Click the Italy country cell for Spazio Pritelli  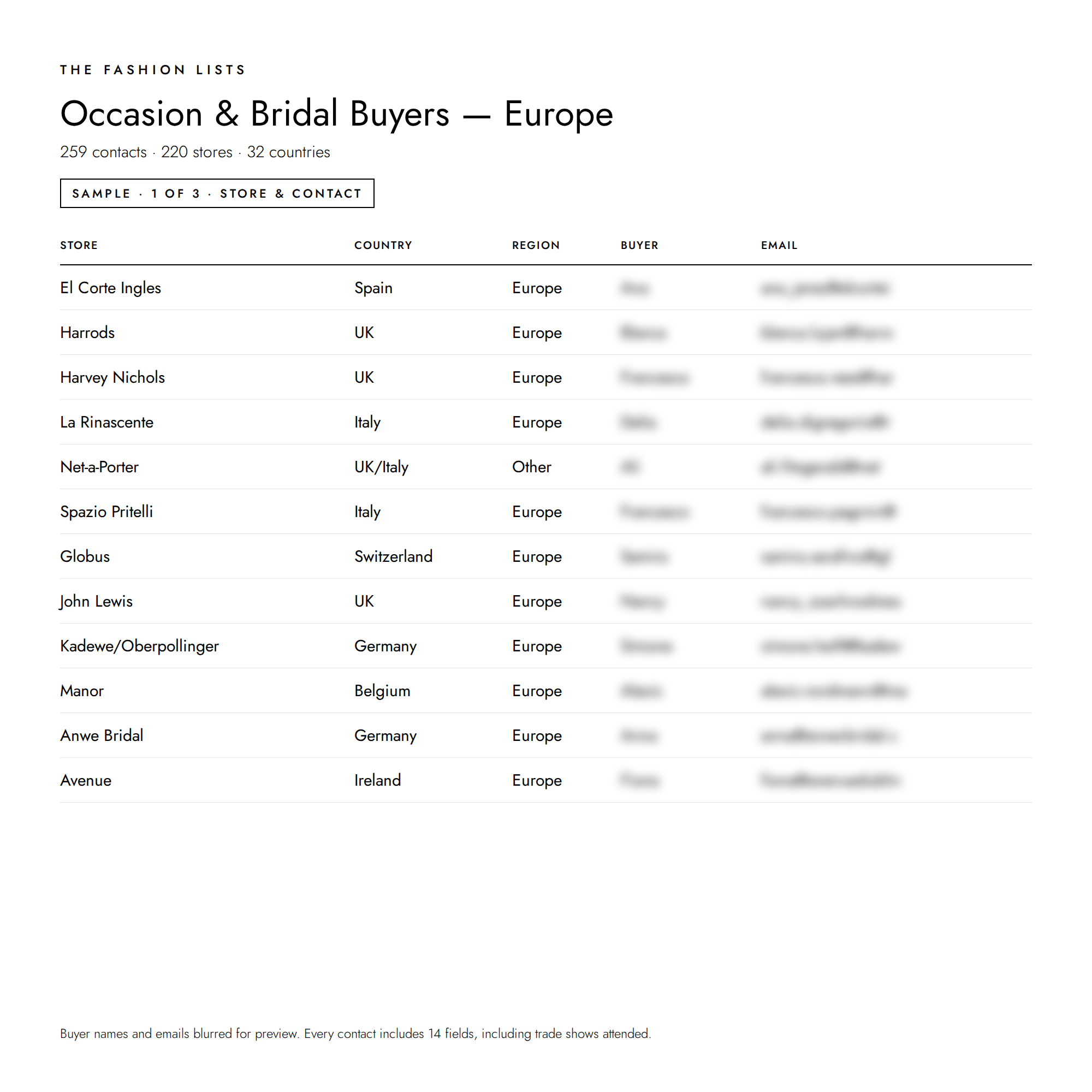(367, 512)
